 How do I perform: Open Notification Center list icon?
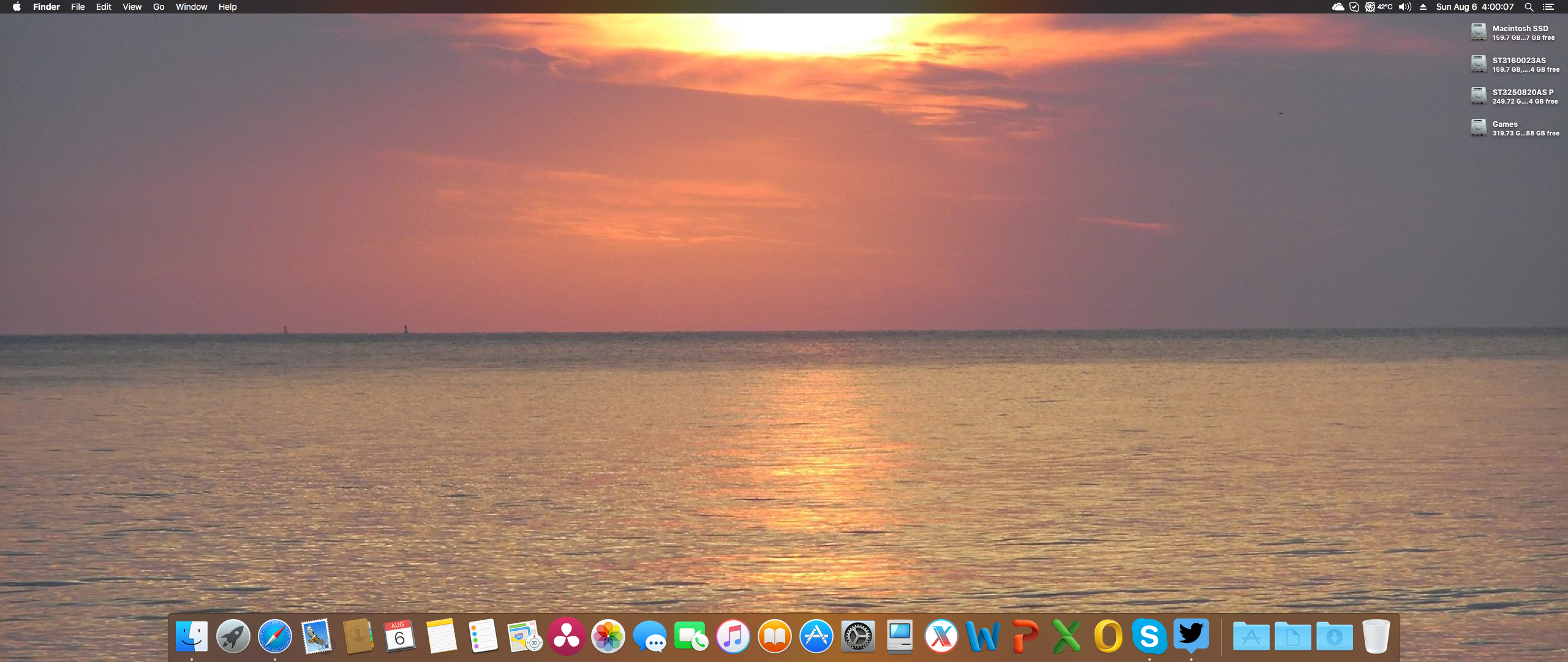[1548, 7]
